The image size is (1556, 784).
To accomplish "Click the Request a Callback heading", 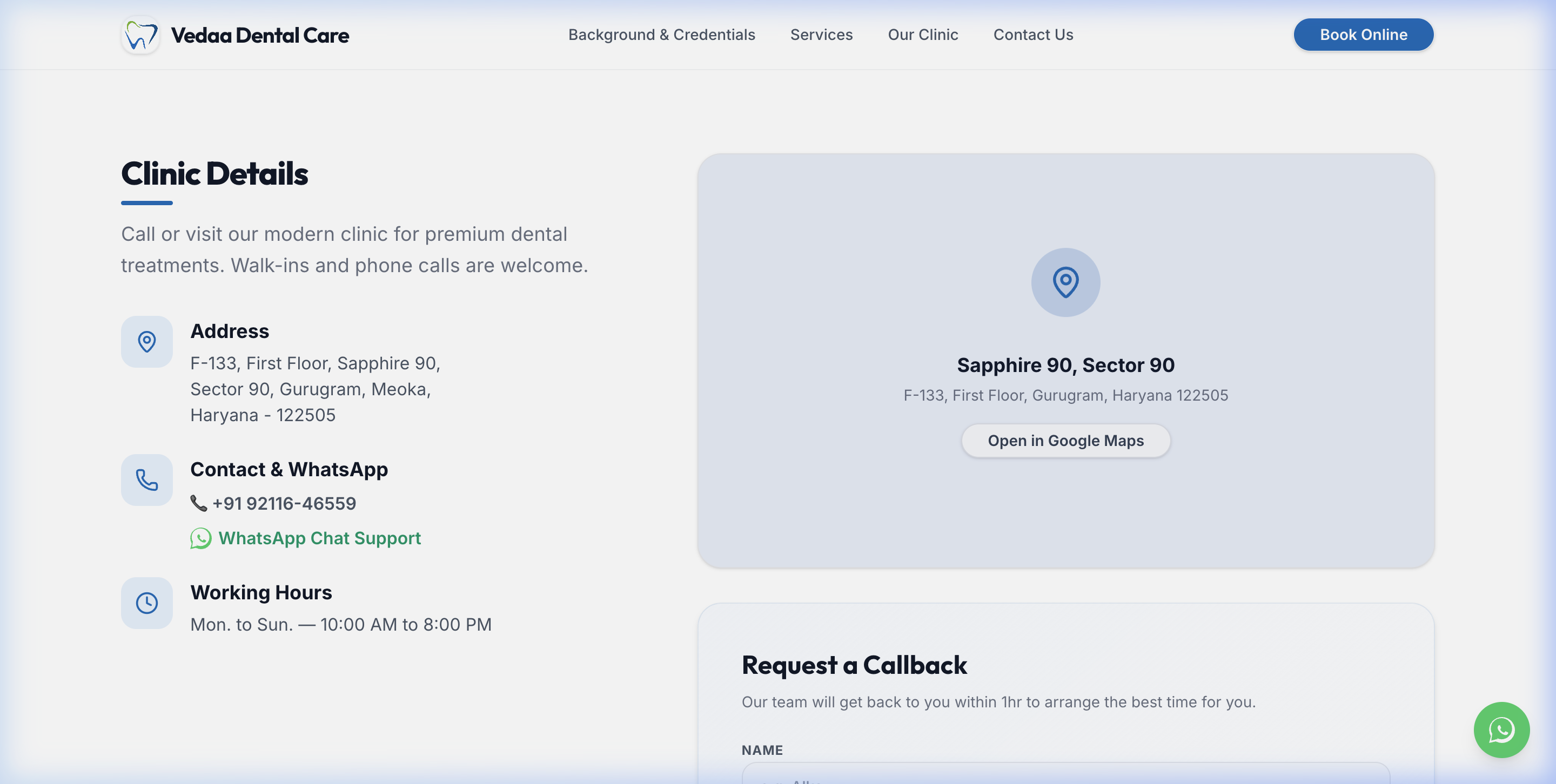I will click(x=854, y=665).
